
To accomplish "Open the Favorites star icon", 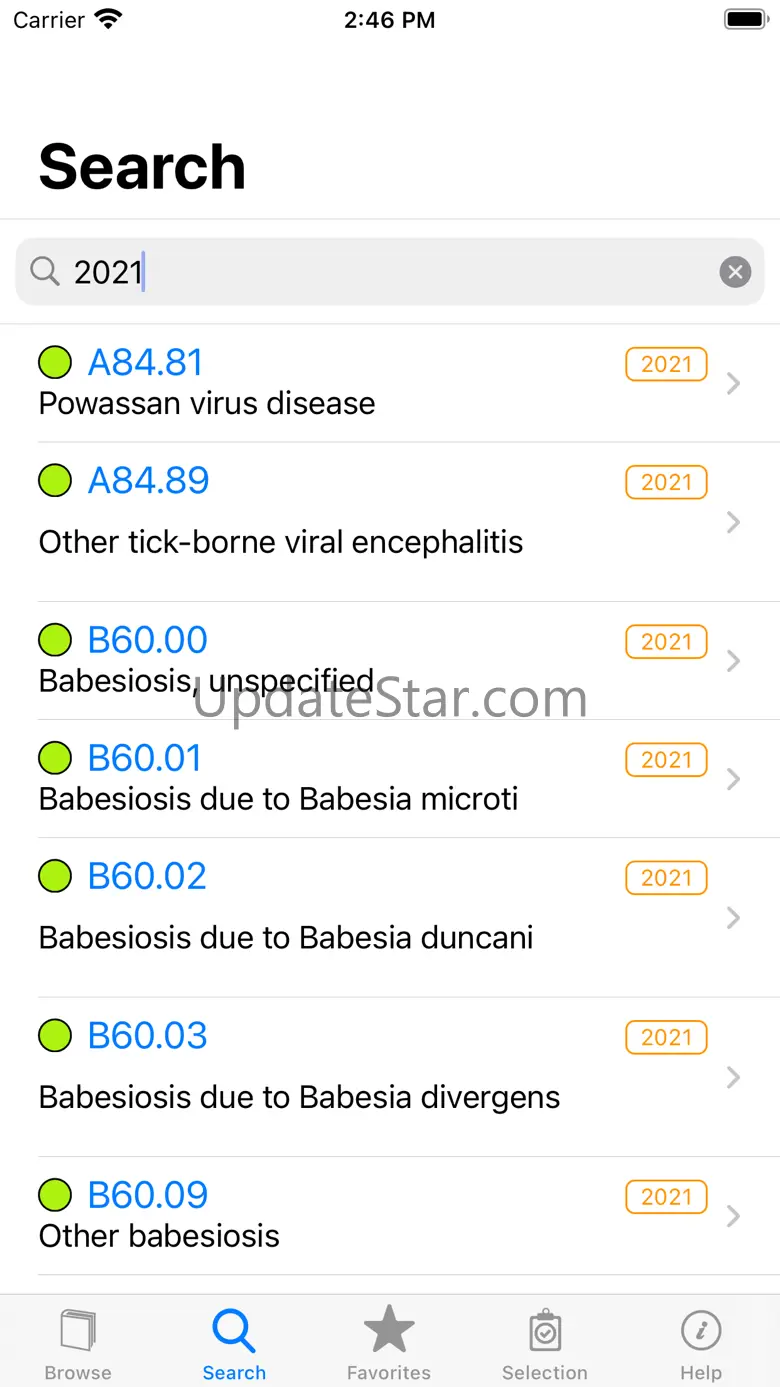I will pos(389,1331).
